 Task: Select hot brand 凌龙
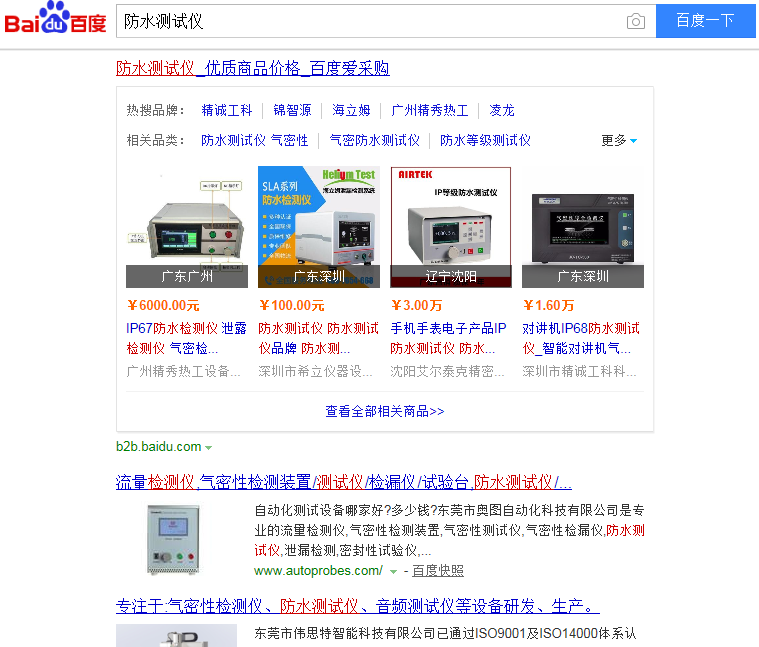pos(501,110)
